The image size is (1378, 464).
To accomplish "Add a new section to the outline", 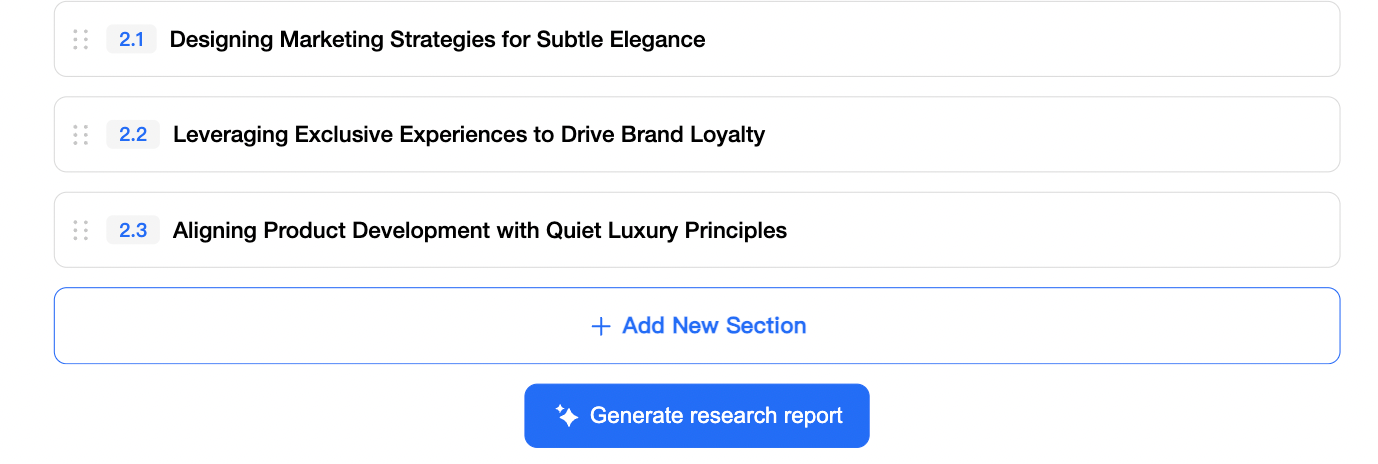I will pos(697,326).
